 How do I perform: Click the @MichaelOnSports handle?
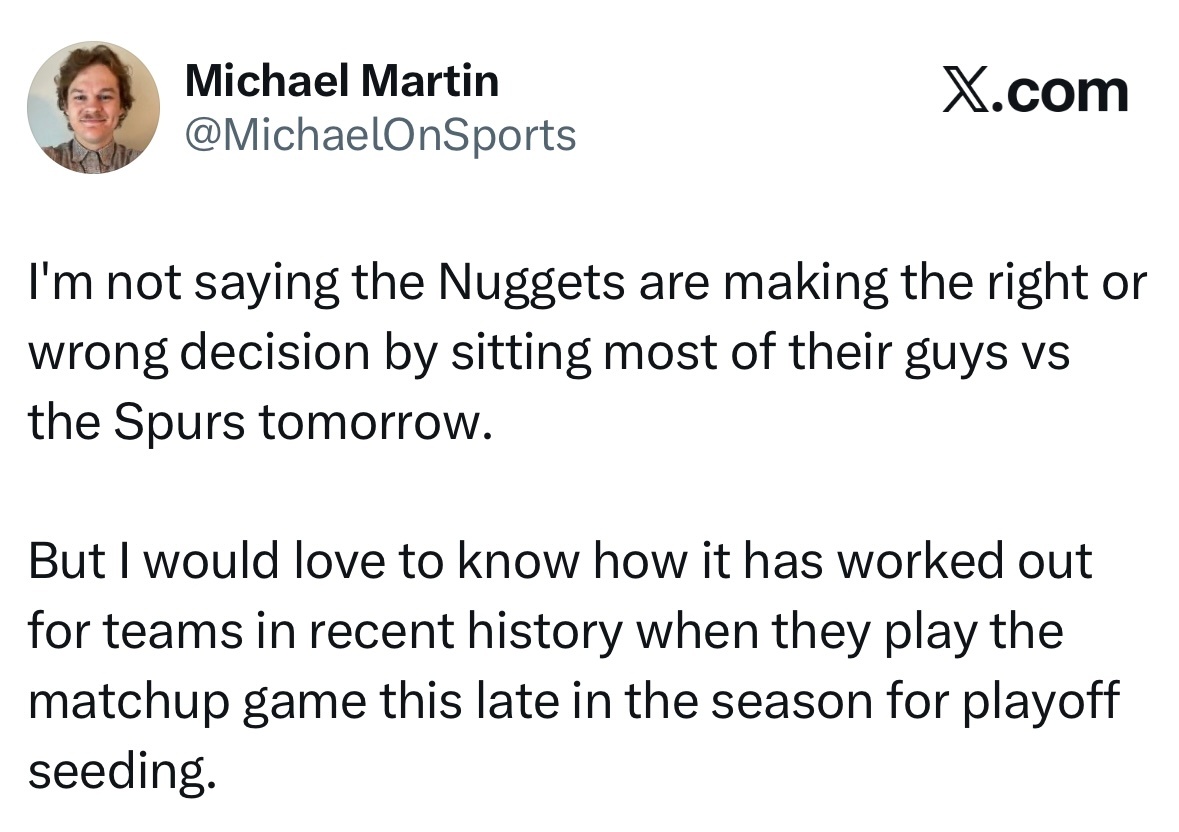pos(381,134)
